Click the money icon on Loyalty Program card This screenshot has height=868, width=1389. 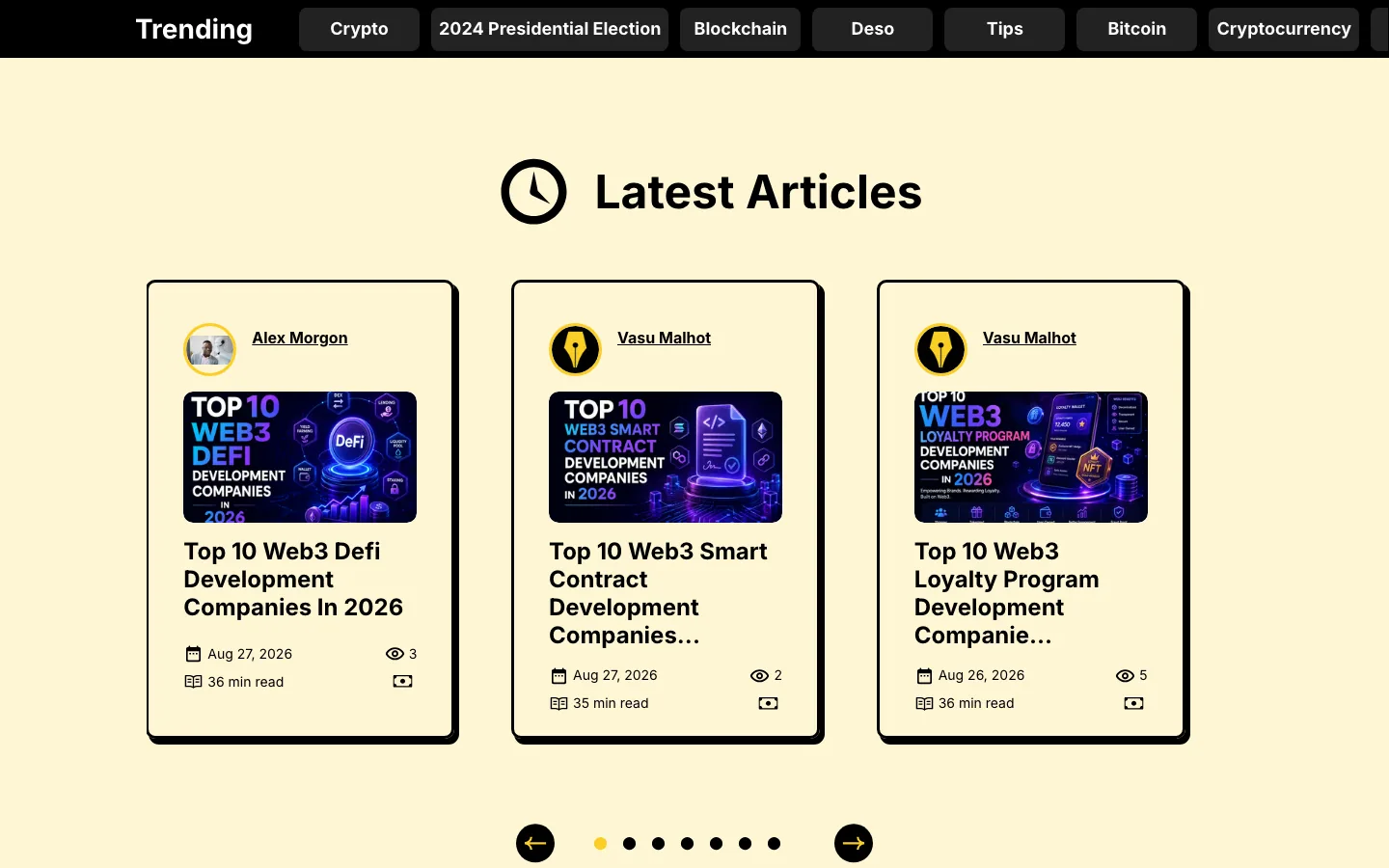pyautogui.click(x=1133, y=703)
